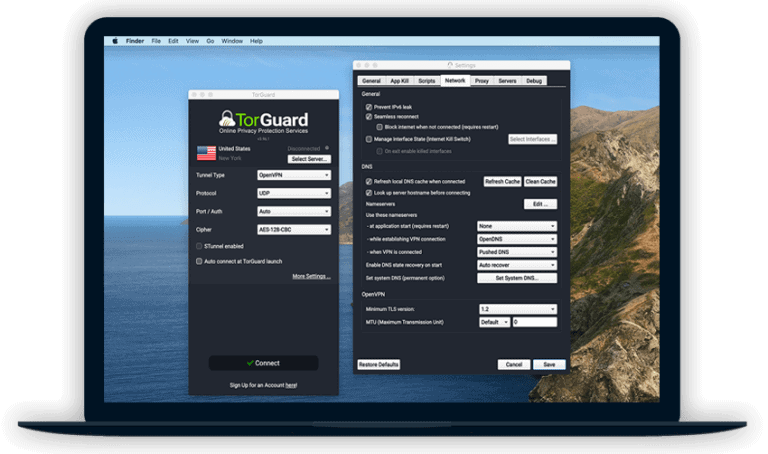Open the establishing VPN connection OpenDNS dropdown
768x454 pixels.
tap(517, 239)
